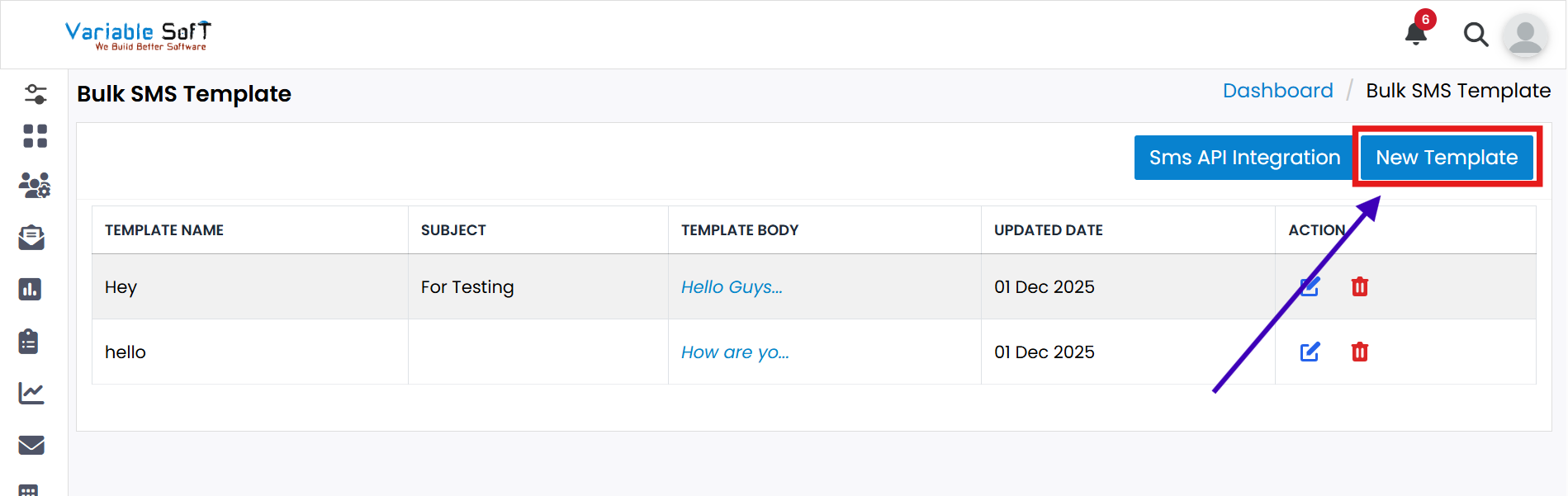Click the Sms API Integration button

coord(1244,158)
